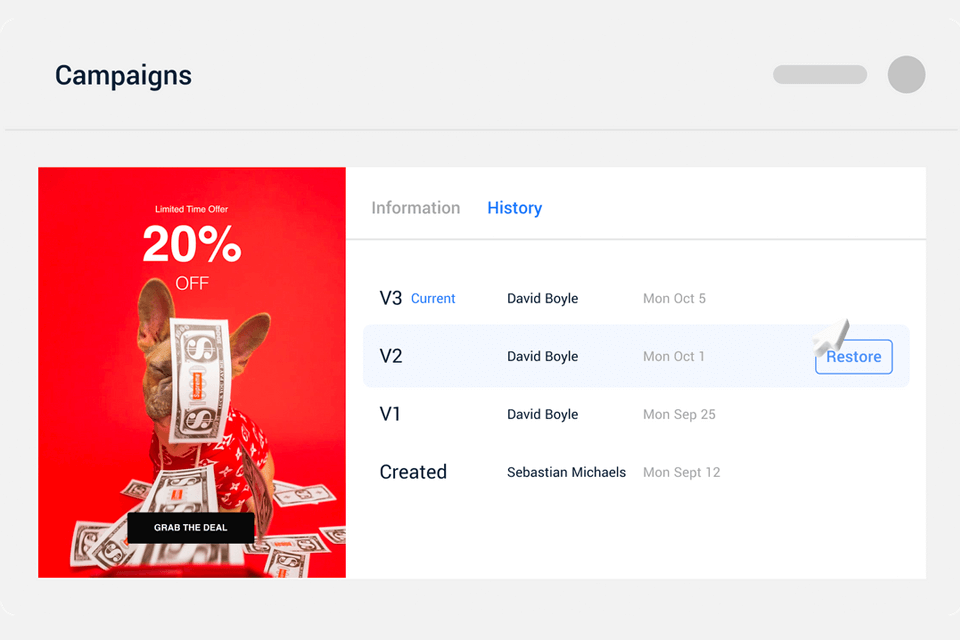This screenshot has width=960, height=640.
Task: Select the History tab
Action: (514, 208)
